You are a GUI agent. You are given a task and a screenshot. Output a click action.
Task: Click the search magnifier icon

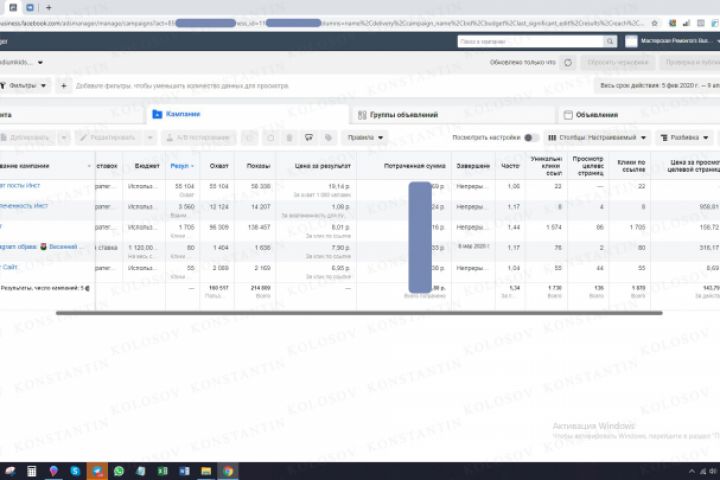pos(610,41)
